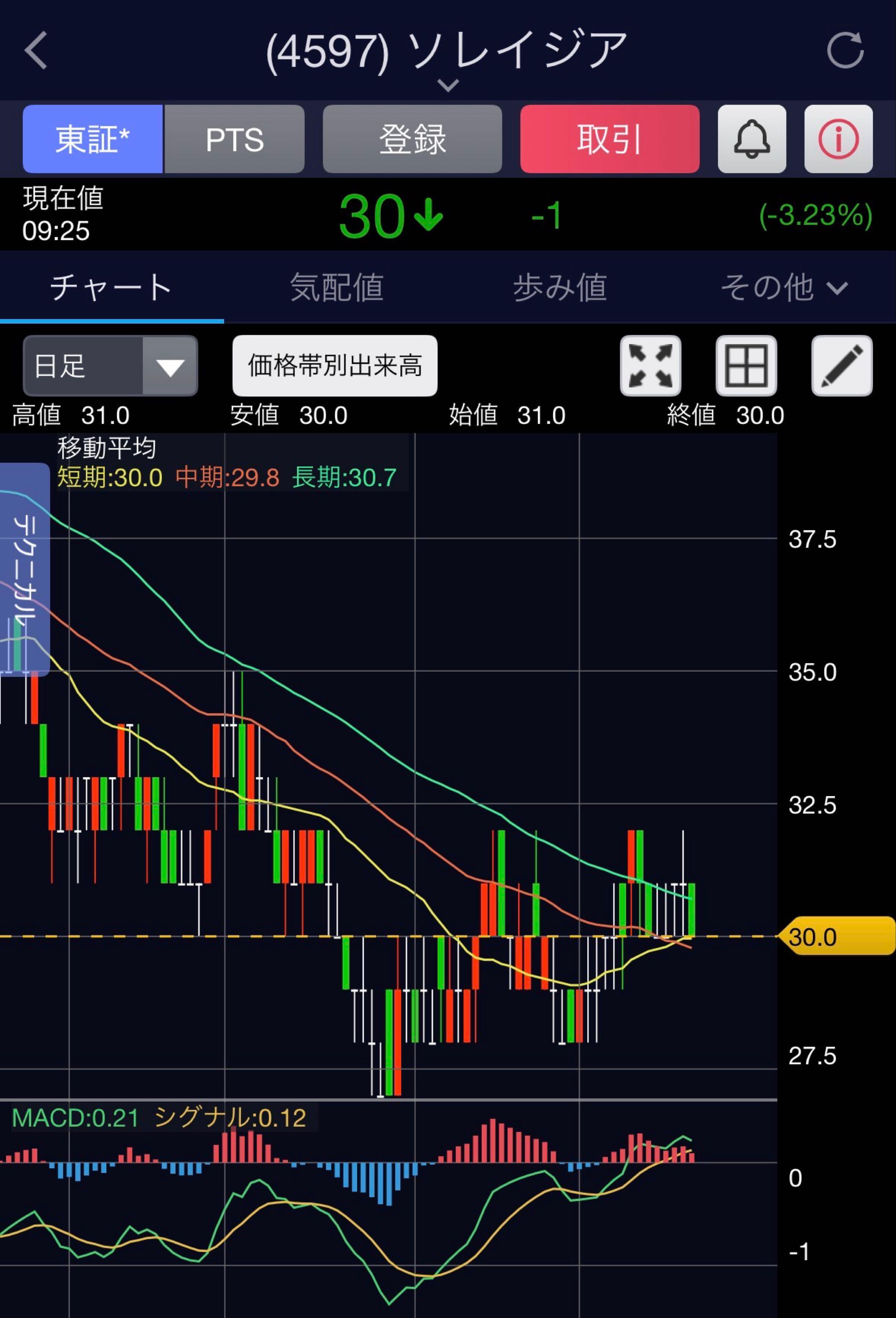Switch to the 歩み値 tab
896x1318 pixels.
[x=560, y=287]
